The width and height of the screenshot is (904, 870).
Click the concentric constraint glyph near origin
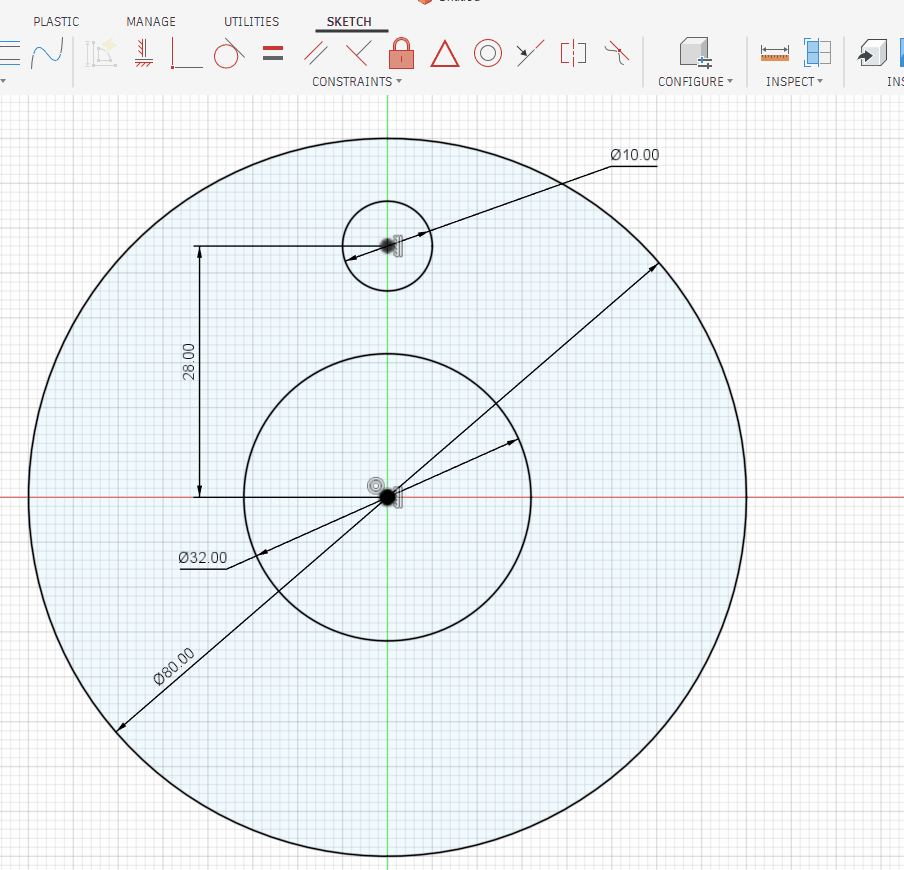[375, 485]
